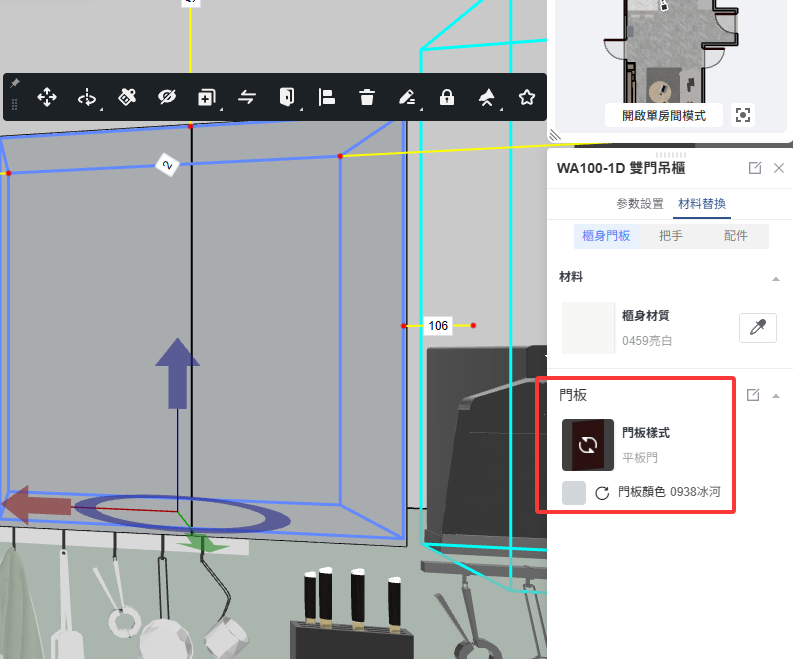Switch to the 参数設置 tab
Image resolution: width=793 pixels, height=659 pixels.
tap(639, 203)
